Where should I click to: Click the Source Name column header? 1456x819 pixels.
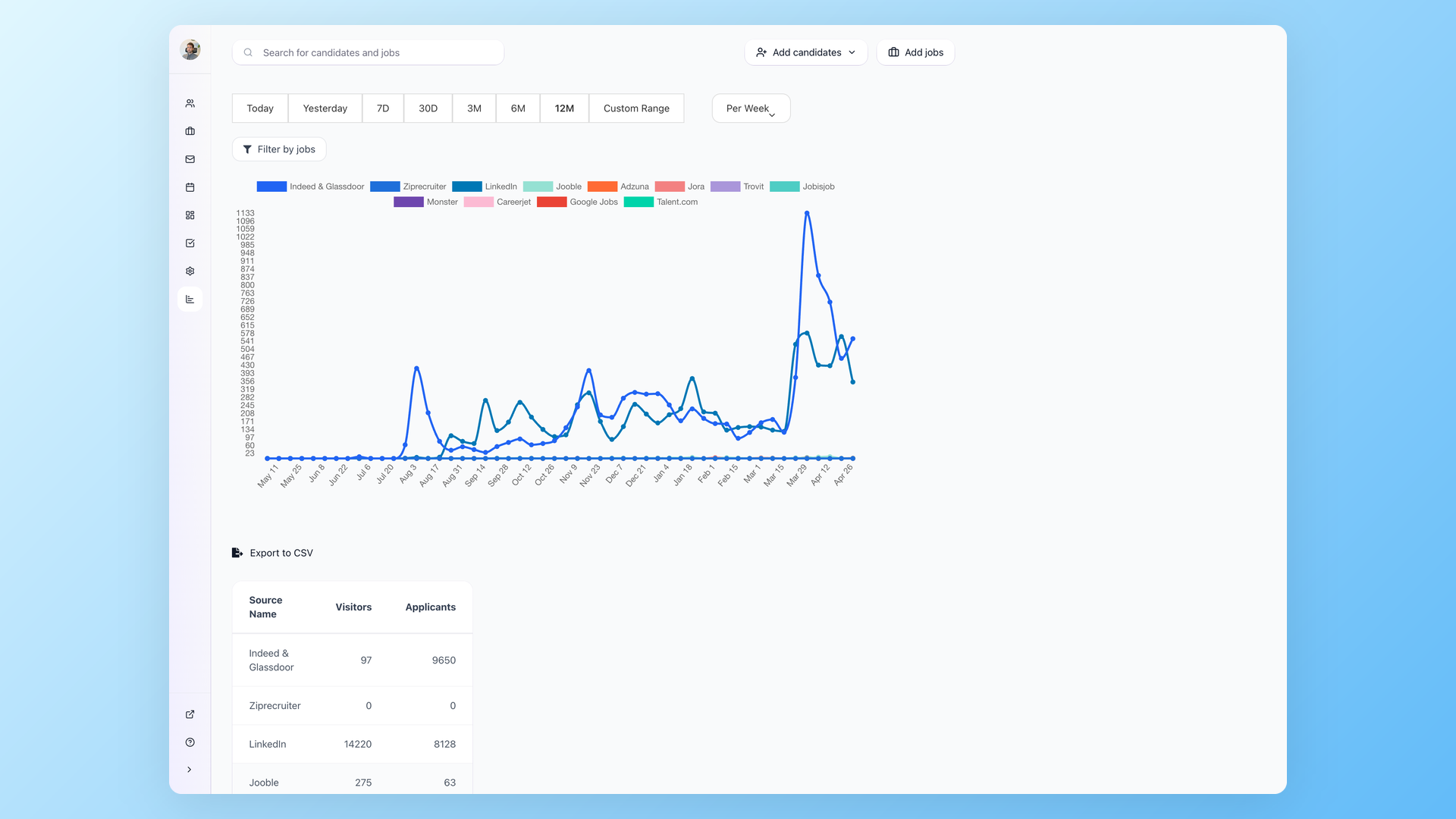pos(265,607)
